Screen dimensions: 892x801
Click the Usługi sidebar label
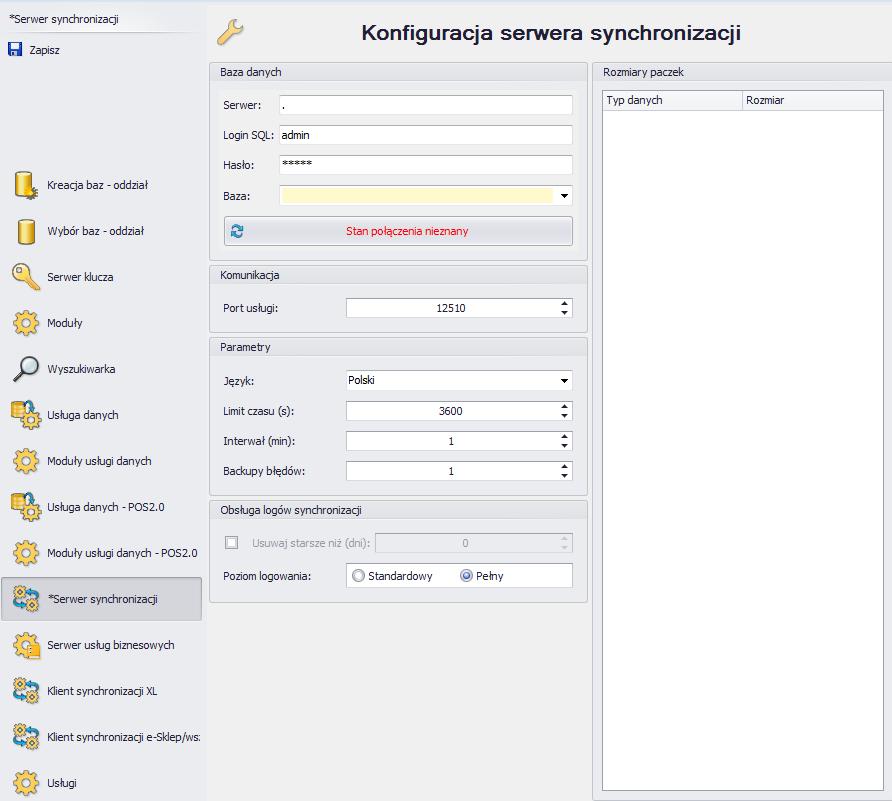tap(62, 783)
